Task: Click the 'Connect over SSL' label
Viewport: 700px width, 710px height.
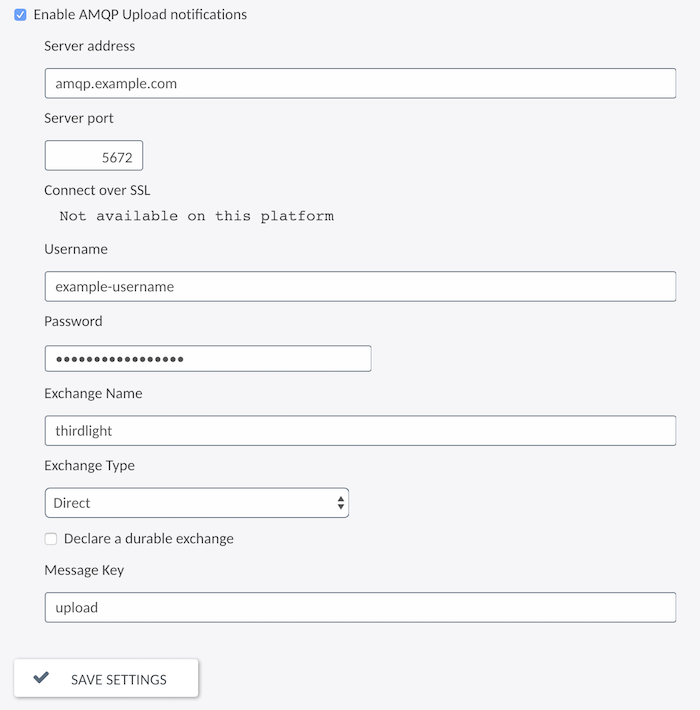Action: click(97, 190)
